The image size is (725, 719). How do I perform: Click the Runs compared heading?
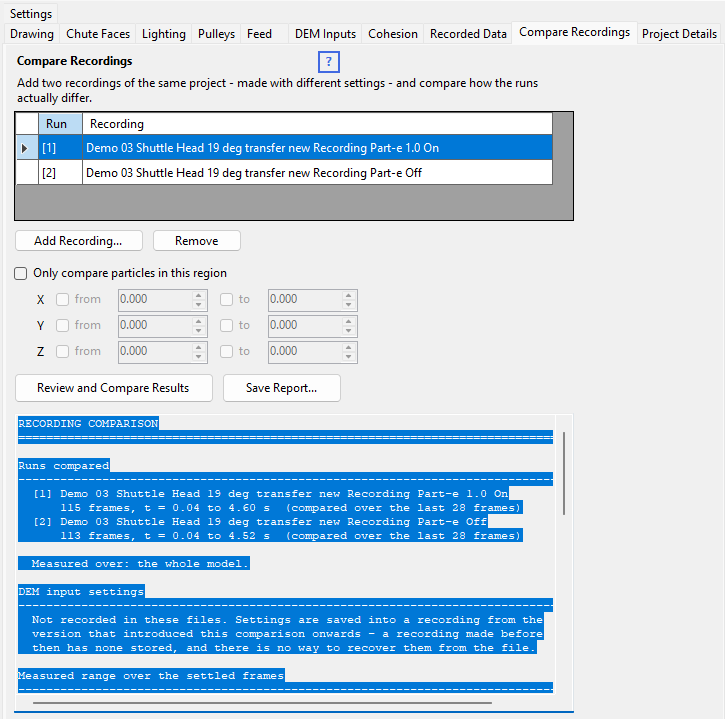(x=64, y=466)
